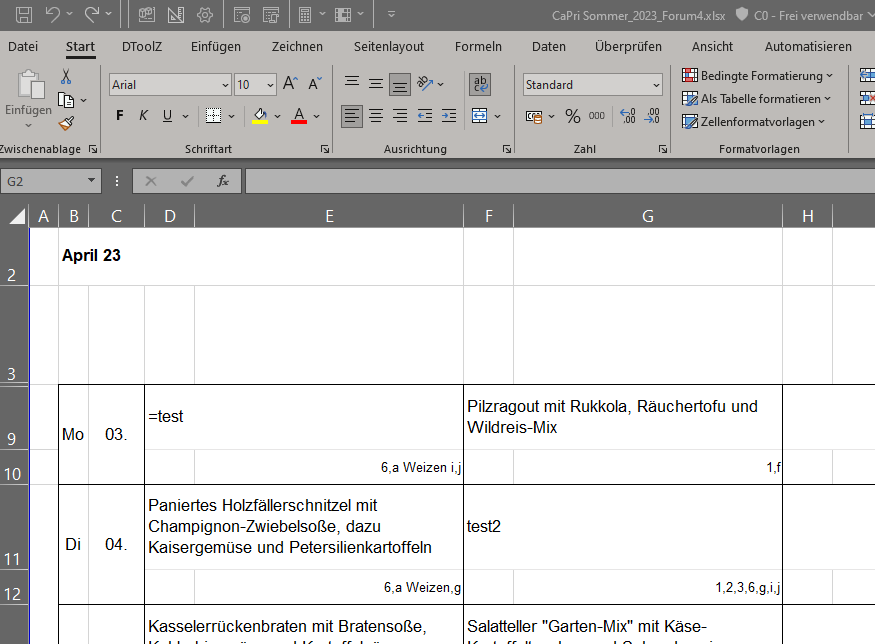
Task: Decrease the cell indent
Action: click(425, 116)
